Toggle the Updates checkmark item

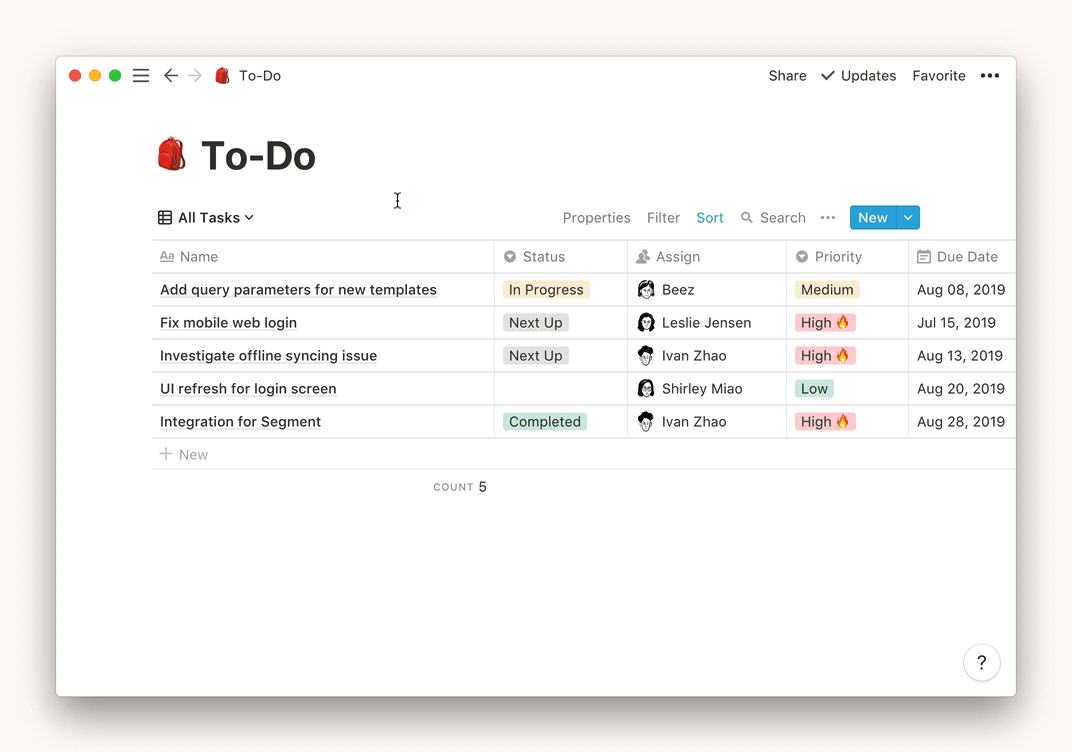tap(858, 76)
